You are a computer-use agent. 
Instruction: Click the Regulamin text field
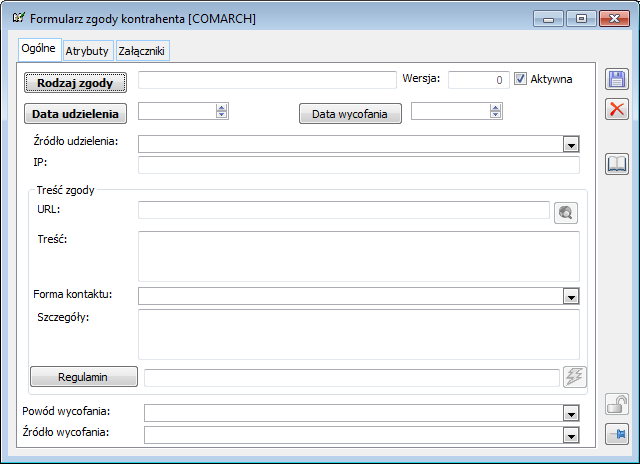coord(351,377)
